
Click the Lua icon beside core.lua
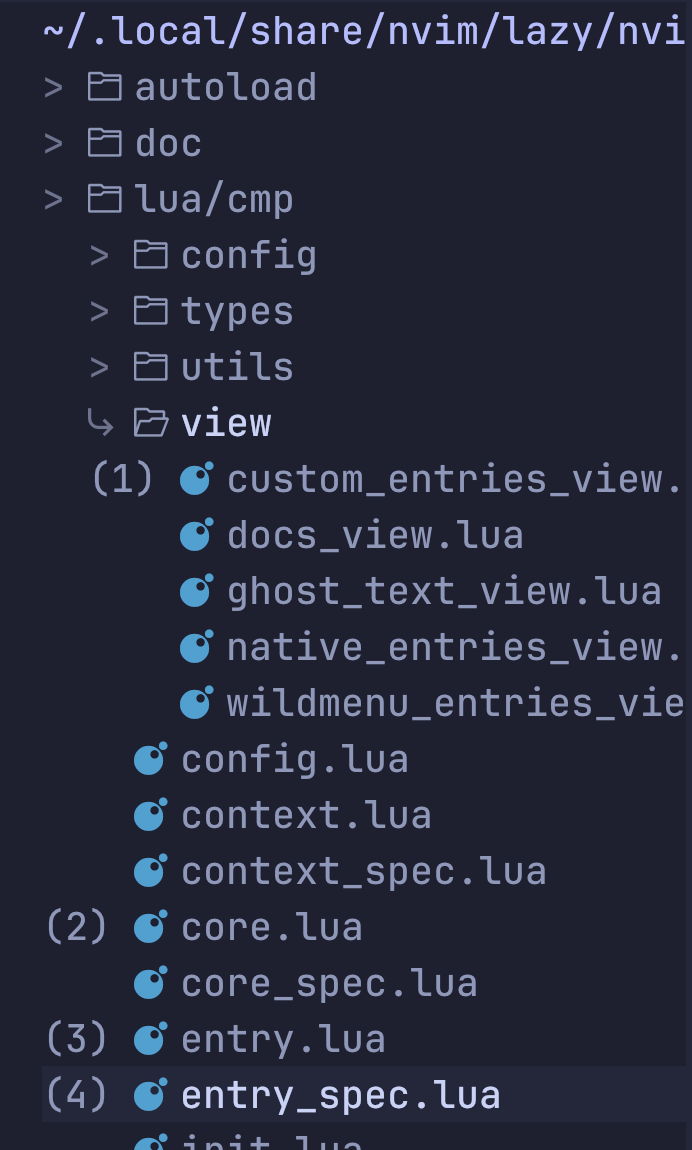[x=150, y=927]
